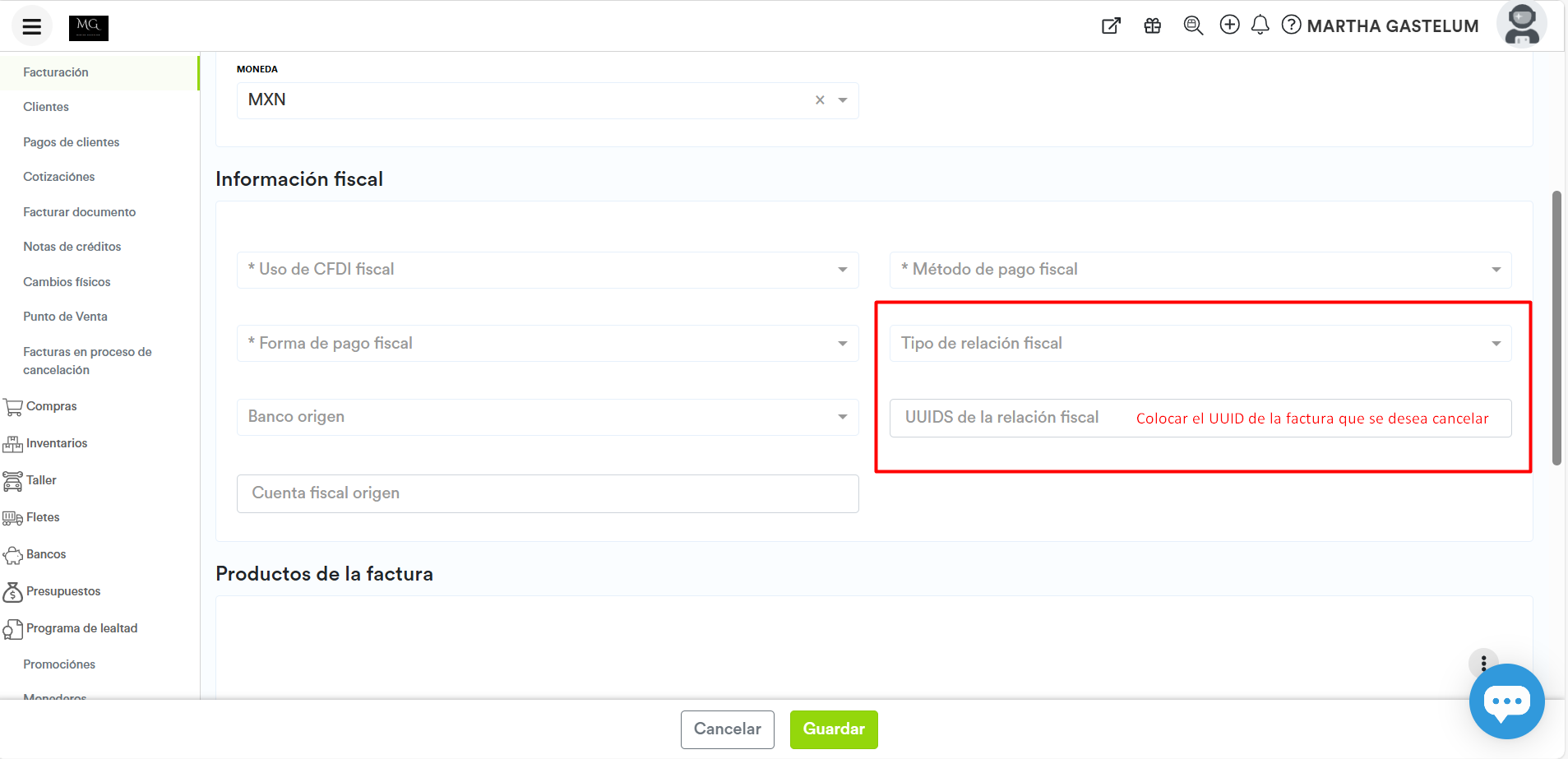1568x759 pixels.
Task: Click the help question mark icon
Action: click(x=1291, y=25)
